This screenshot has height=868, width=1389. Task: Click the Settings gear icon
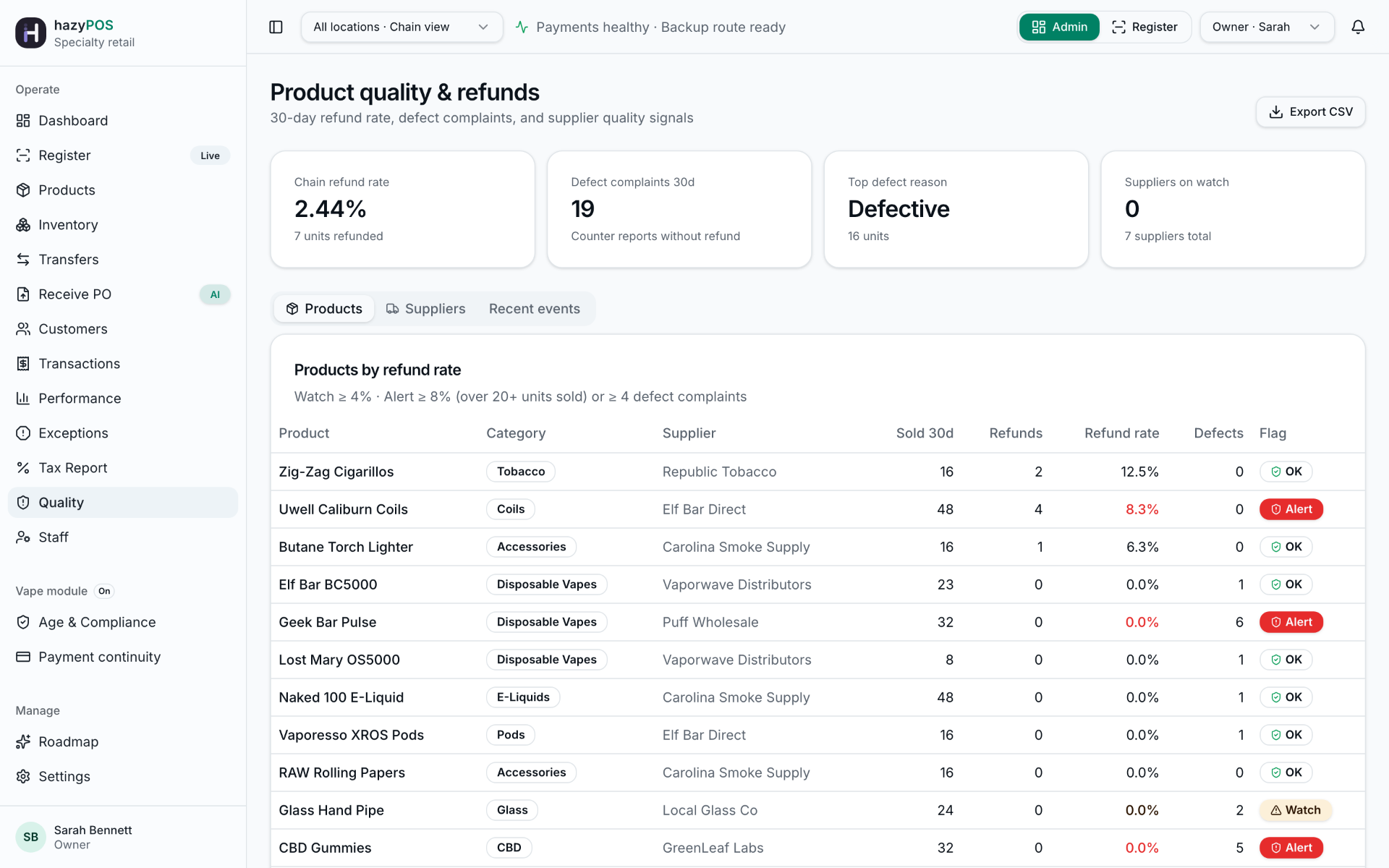coord(23,776)
